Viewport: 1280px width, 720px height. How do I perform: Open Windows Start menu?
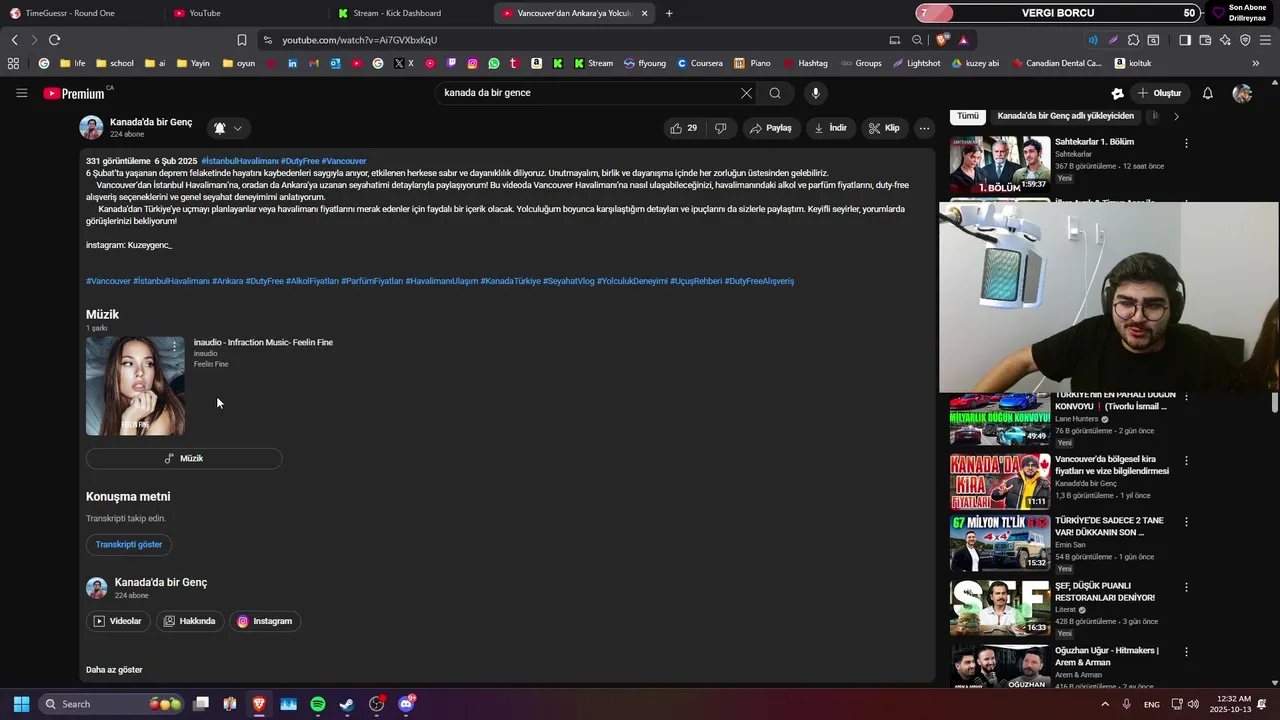click(x=21, y=704)
